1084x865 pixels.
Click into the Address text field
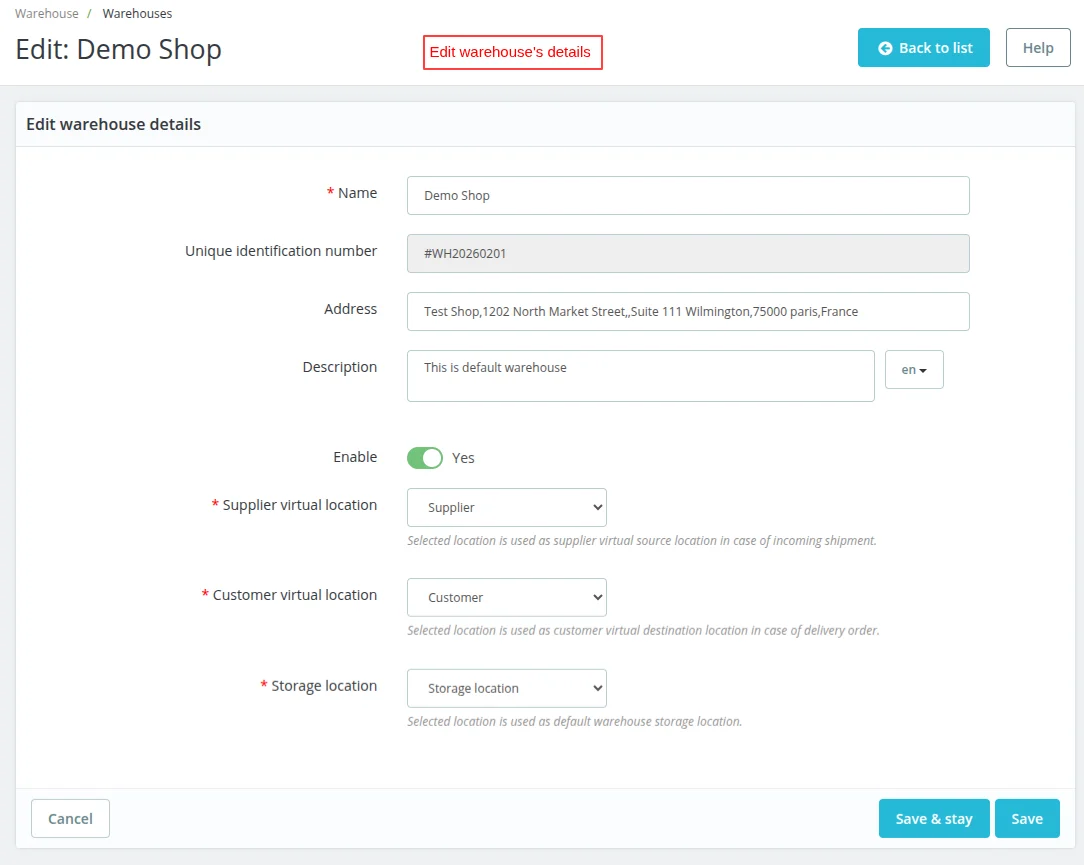click(688, 312)
